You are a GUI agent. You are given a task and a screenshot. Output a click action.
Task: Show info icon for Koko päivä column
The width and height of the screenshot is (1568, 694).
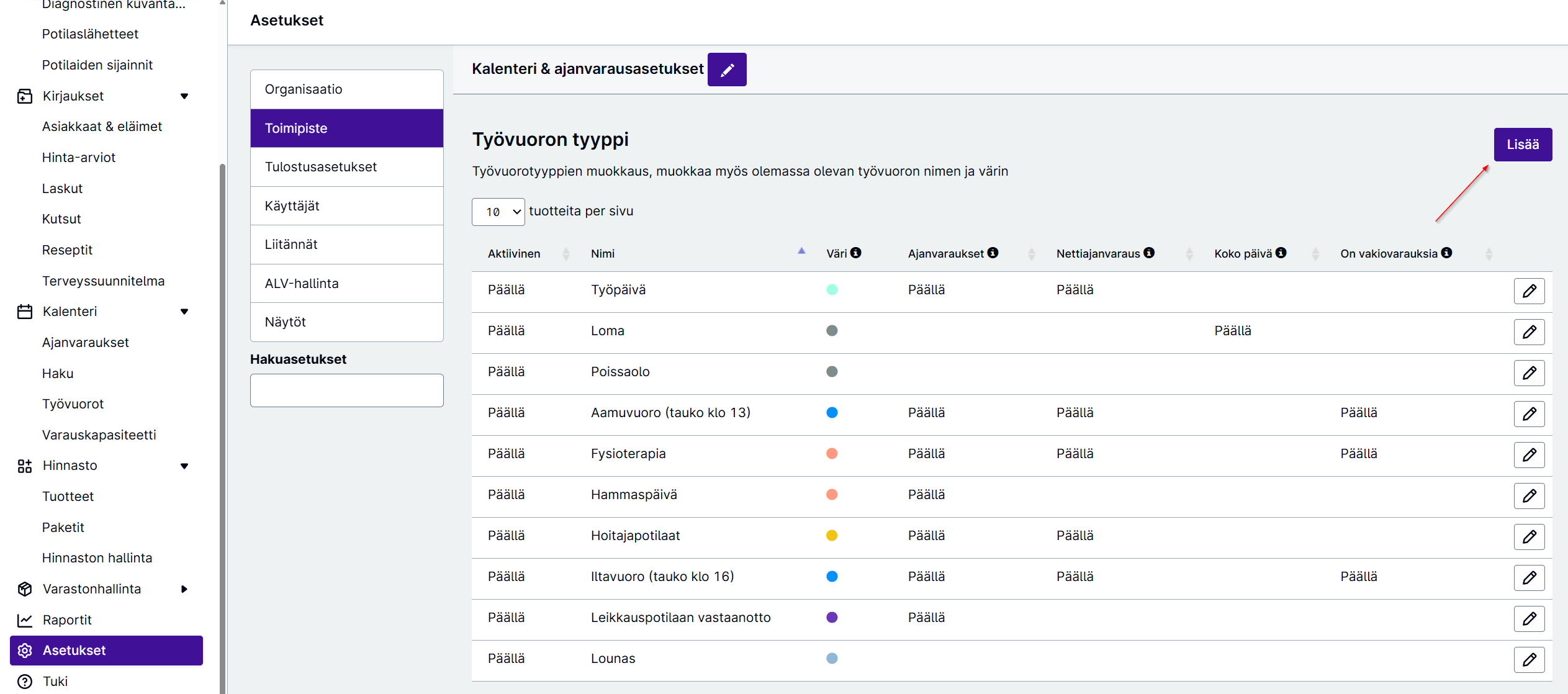coord(1281,253)
